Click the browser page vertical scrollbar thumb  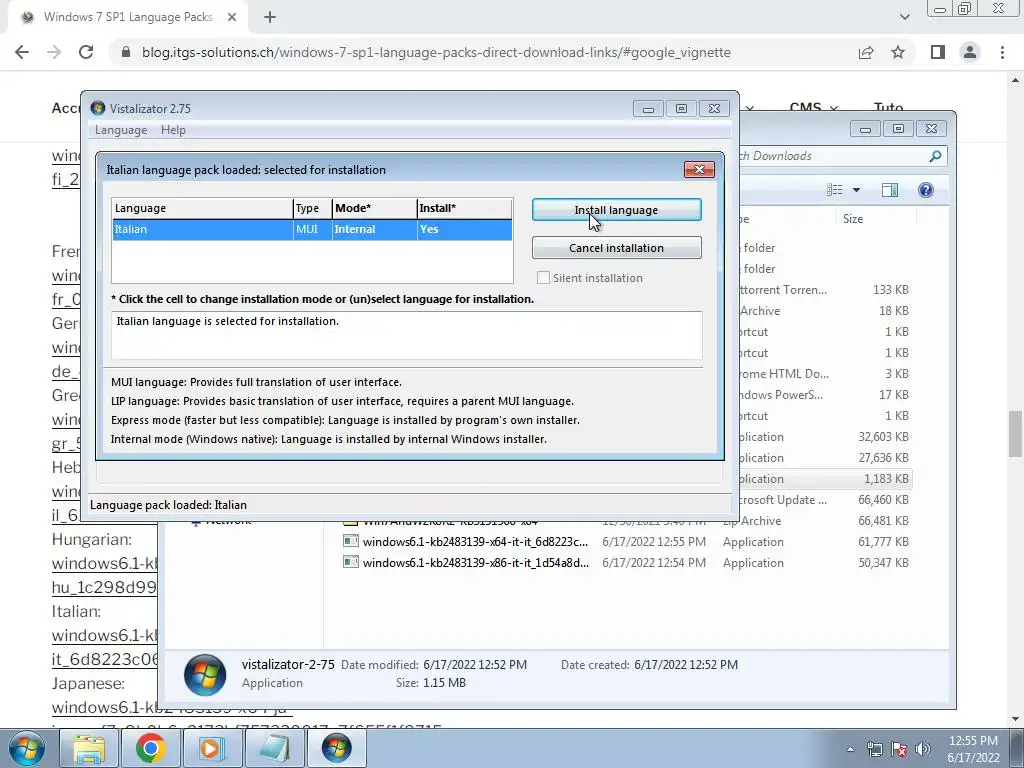tap(1015, 434)
